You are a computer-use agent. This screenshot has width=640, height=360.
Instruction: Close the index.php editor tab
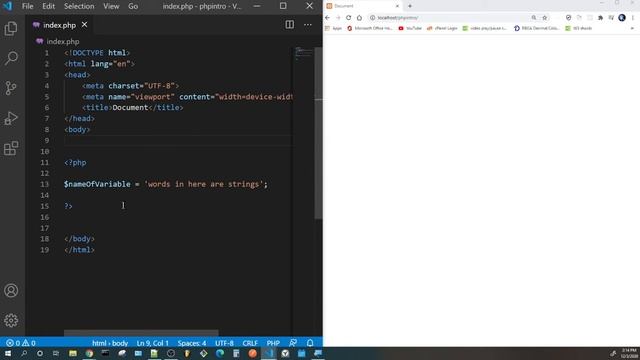(84, 25)
